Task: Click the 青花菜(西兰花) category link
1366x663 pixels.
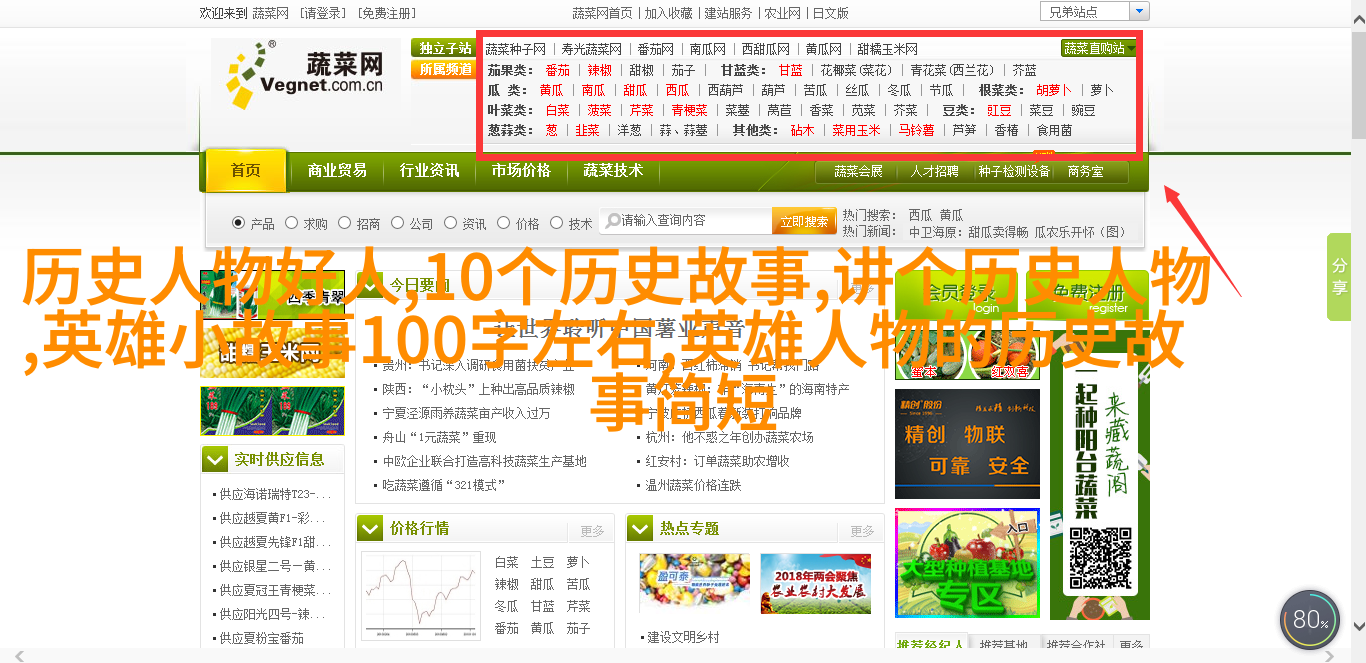Action: coord(952,70)
